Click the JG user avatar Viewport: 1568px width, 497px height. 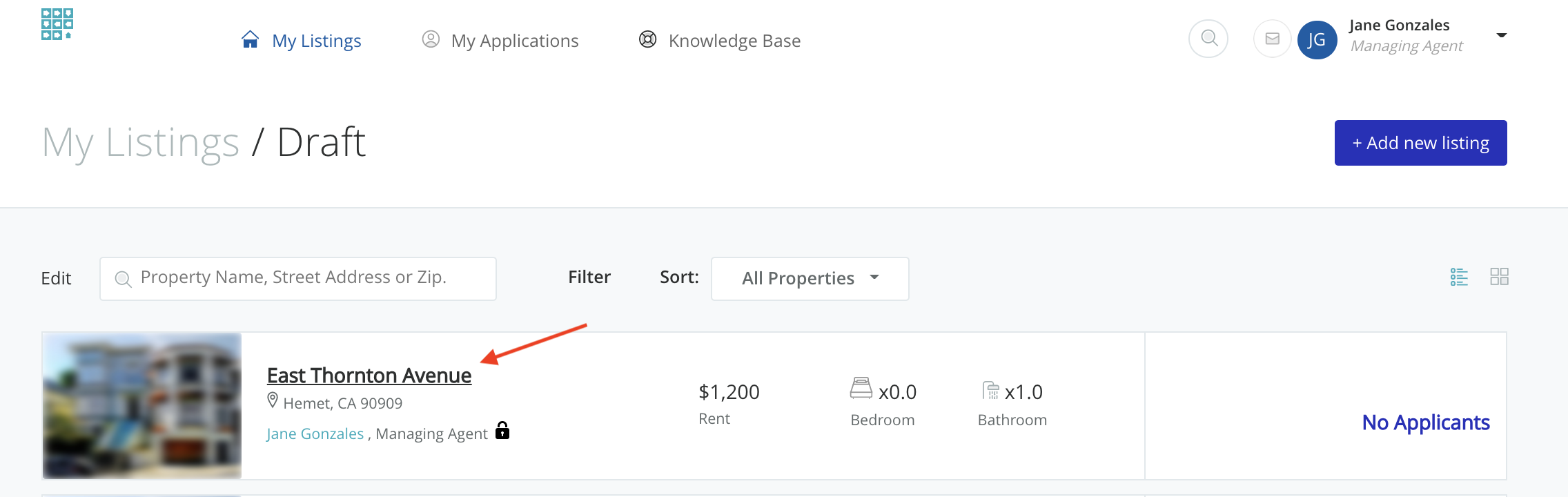1317,40
